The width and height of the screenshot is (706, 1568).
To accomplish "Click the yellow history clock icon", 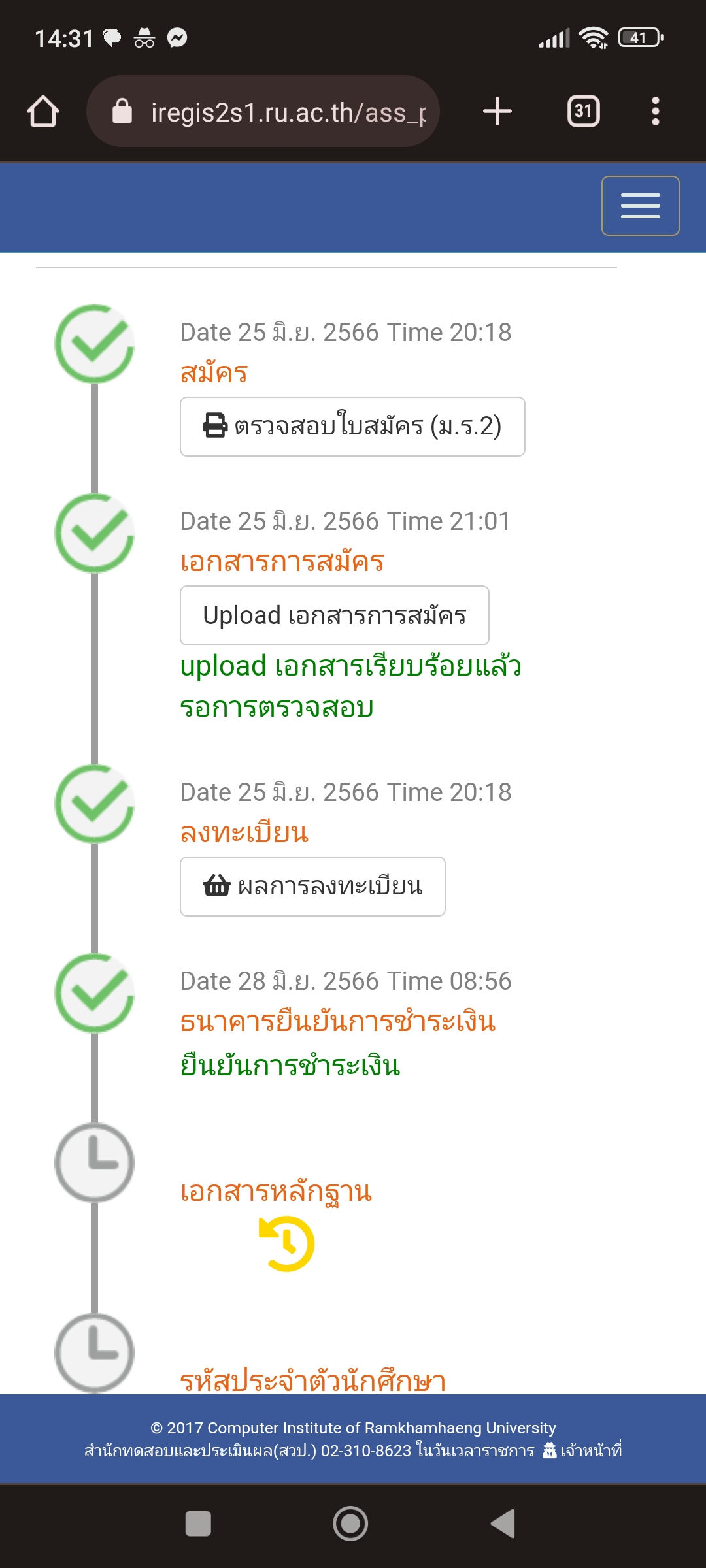I will (x=287, y=1243).
